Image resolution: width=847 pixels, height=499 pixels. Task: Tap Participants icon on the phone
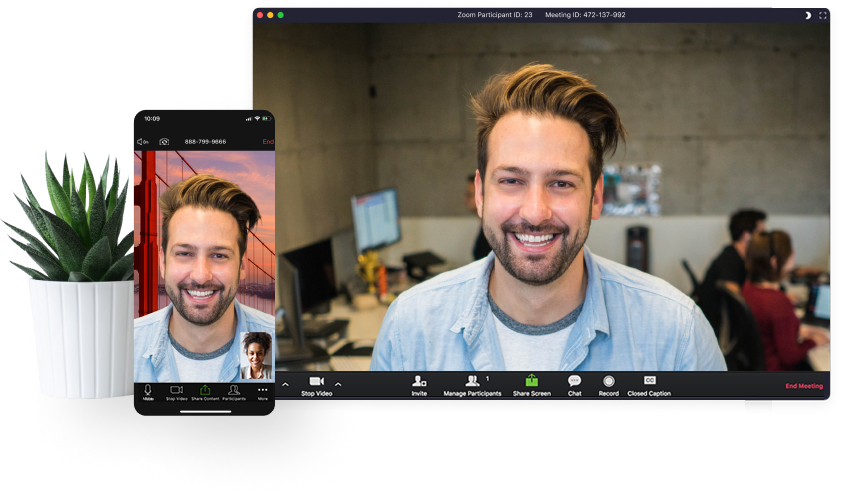click(x=234, y=391)
